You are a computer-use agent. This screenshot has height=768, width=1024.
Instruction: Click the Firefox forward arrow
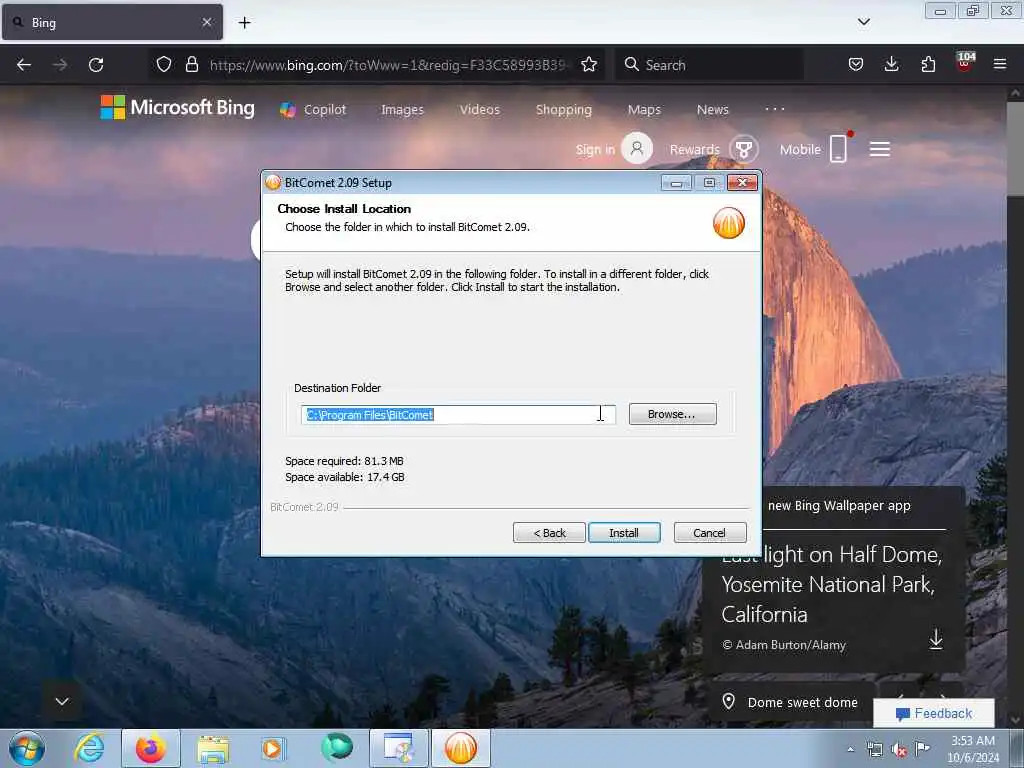60,65
